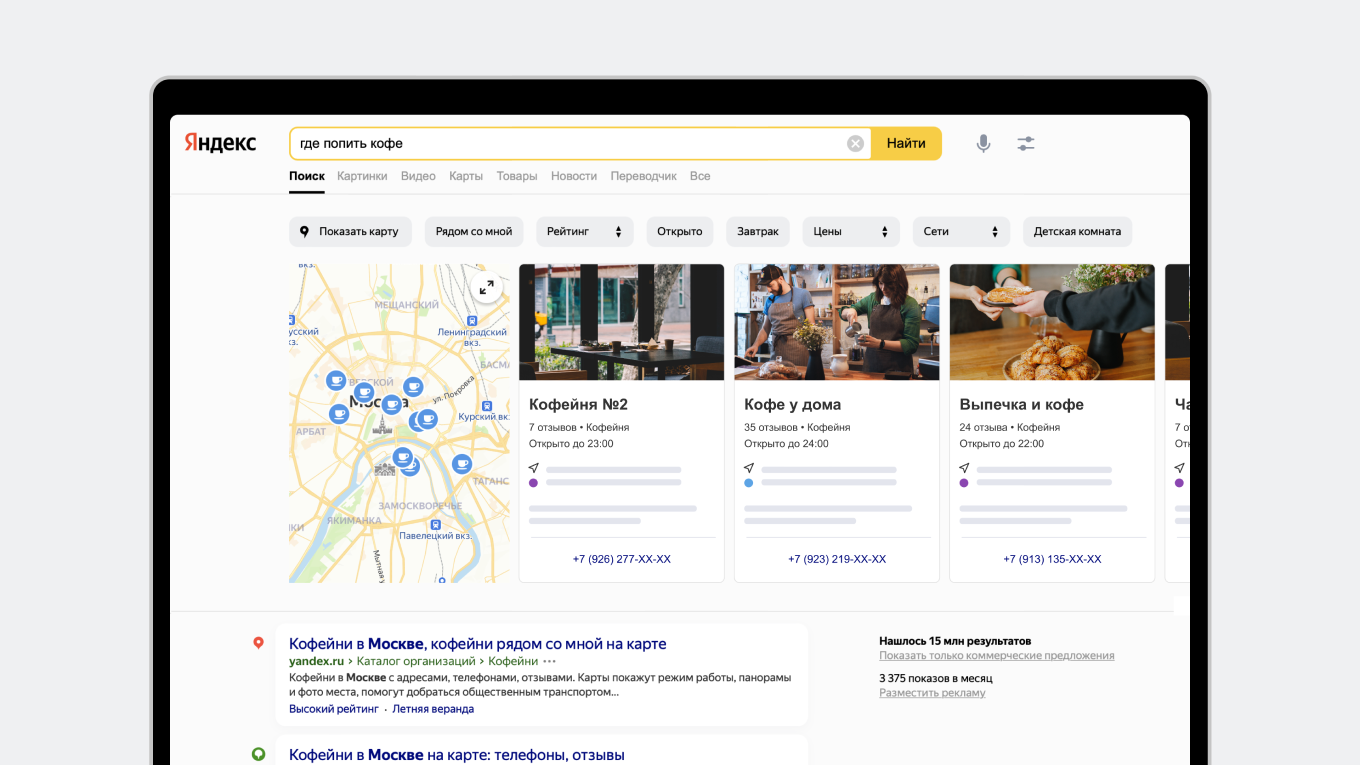Open the Новости tab
The width and height of the screenshot is (1360, 765).
(x=574, y=176)
